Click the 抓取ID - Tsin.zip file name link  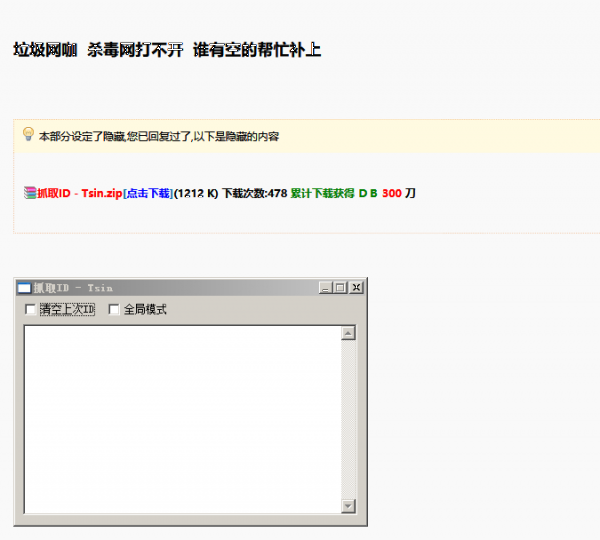click(80, 193)
